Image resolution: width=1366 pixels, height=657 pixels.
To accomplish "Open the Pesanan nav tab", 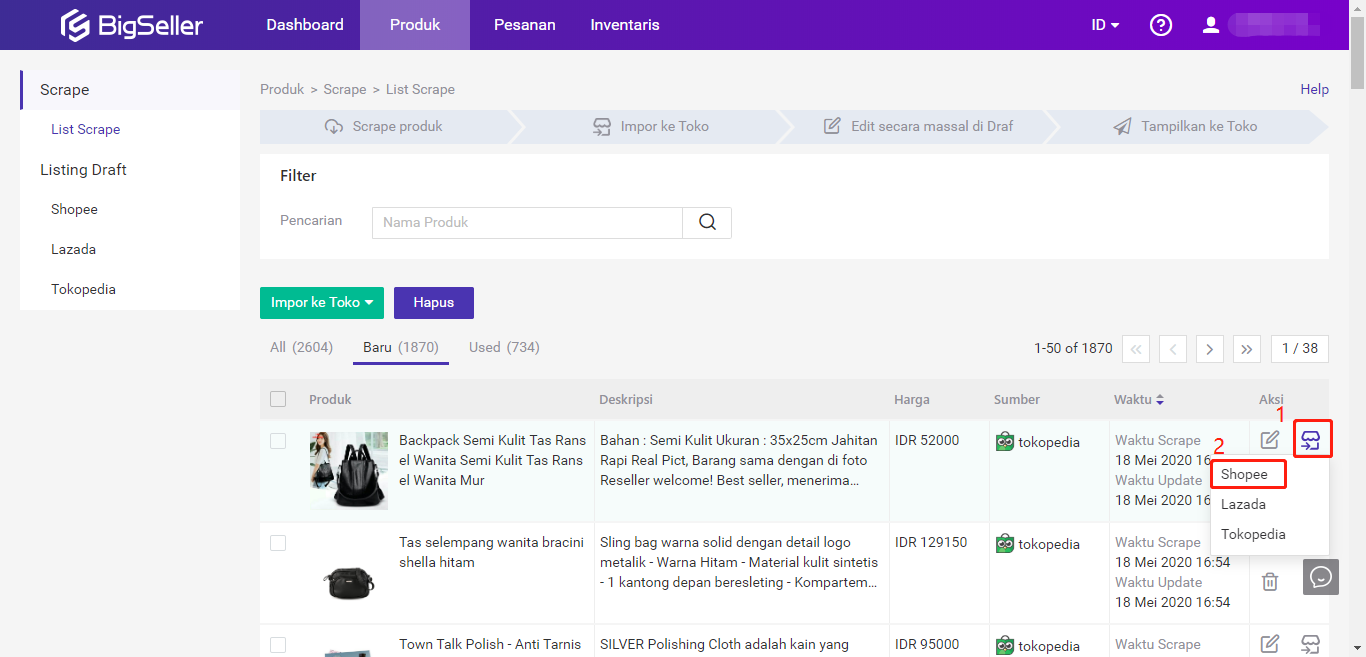I will tap(525, 25).
